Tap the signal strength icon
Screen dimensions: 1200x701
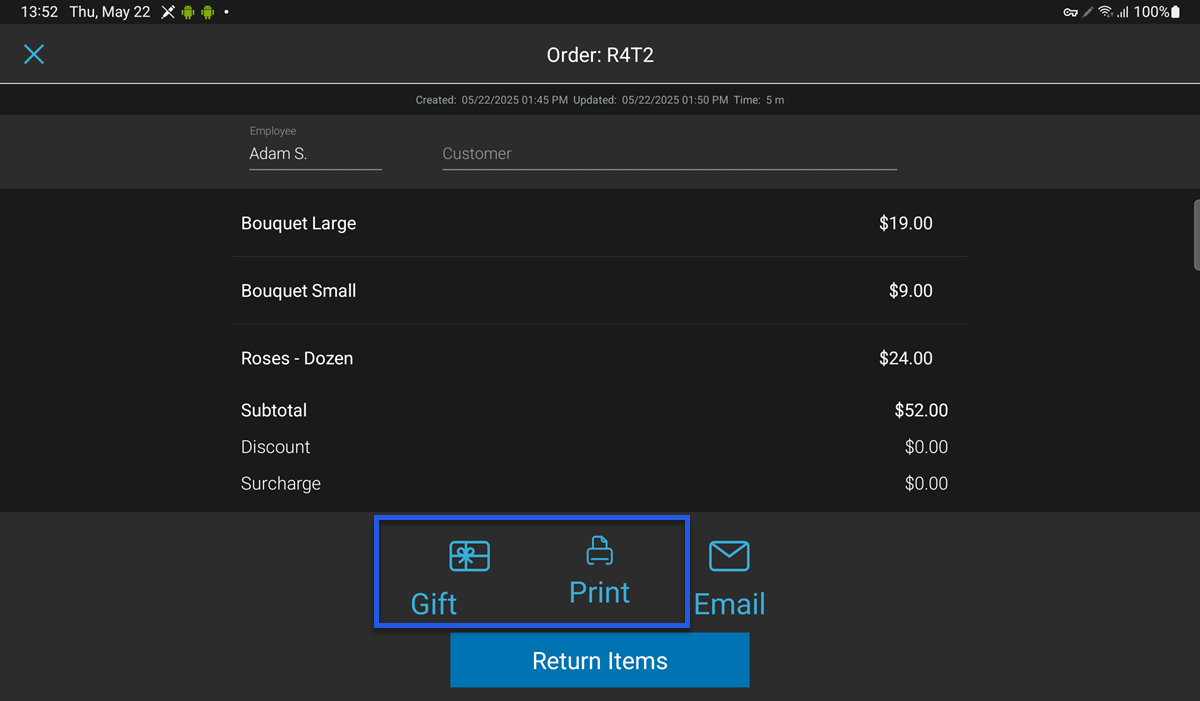[x=1123, y=12]
